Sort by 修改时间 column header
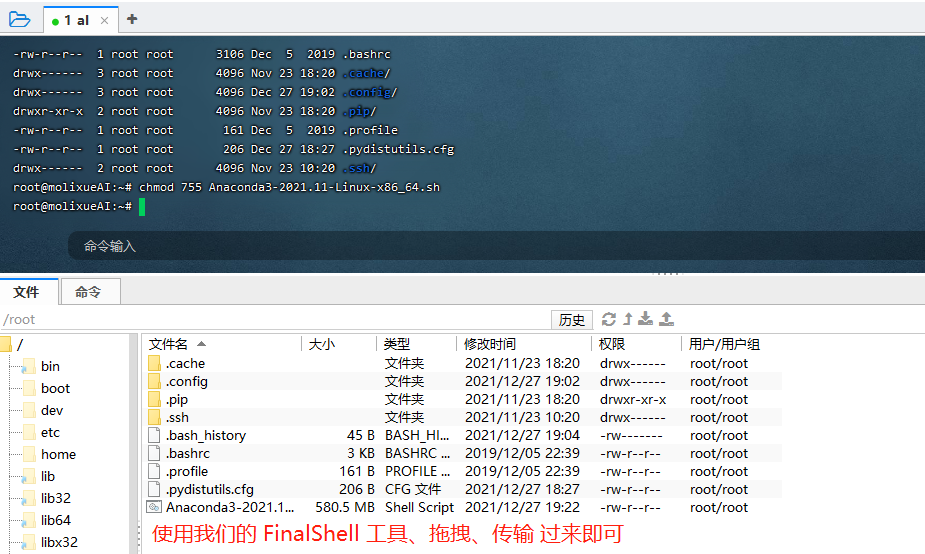 (x=524, y=344)
